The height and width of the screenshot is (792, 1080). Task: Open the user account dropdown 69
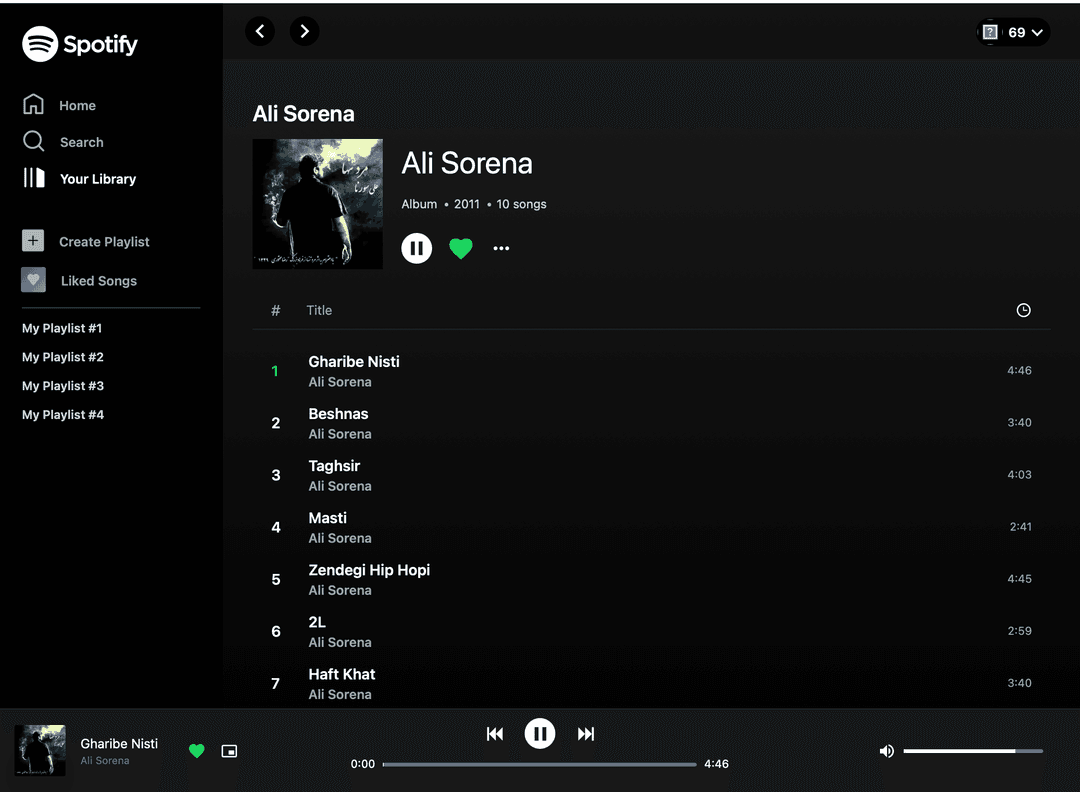(1014, 32)
